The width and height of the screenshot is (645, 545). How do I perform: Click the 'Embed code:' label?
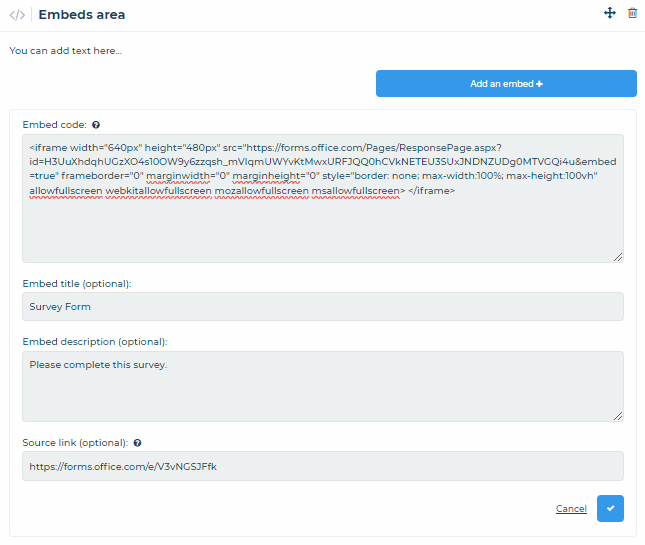click(x=55, y=125)
